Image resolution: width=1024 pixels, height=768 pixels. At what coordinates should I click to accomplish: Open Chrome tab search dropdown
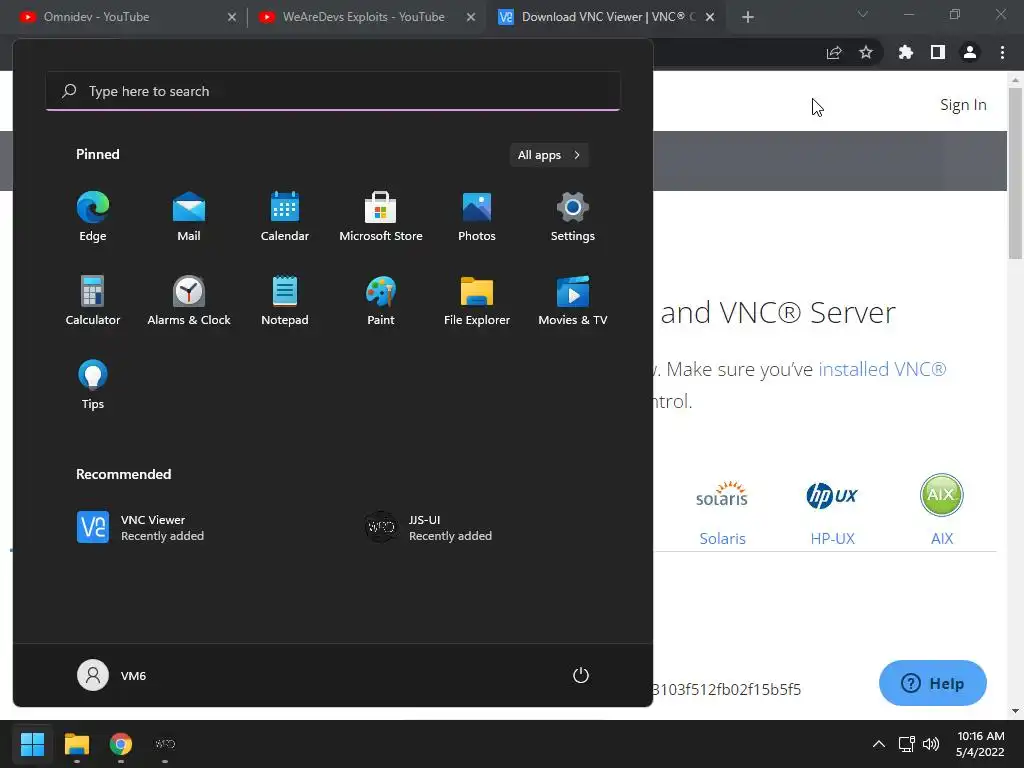pos(863,14)
